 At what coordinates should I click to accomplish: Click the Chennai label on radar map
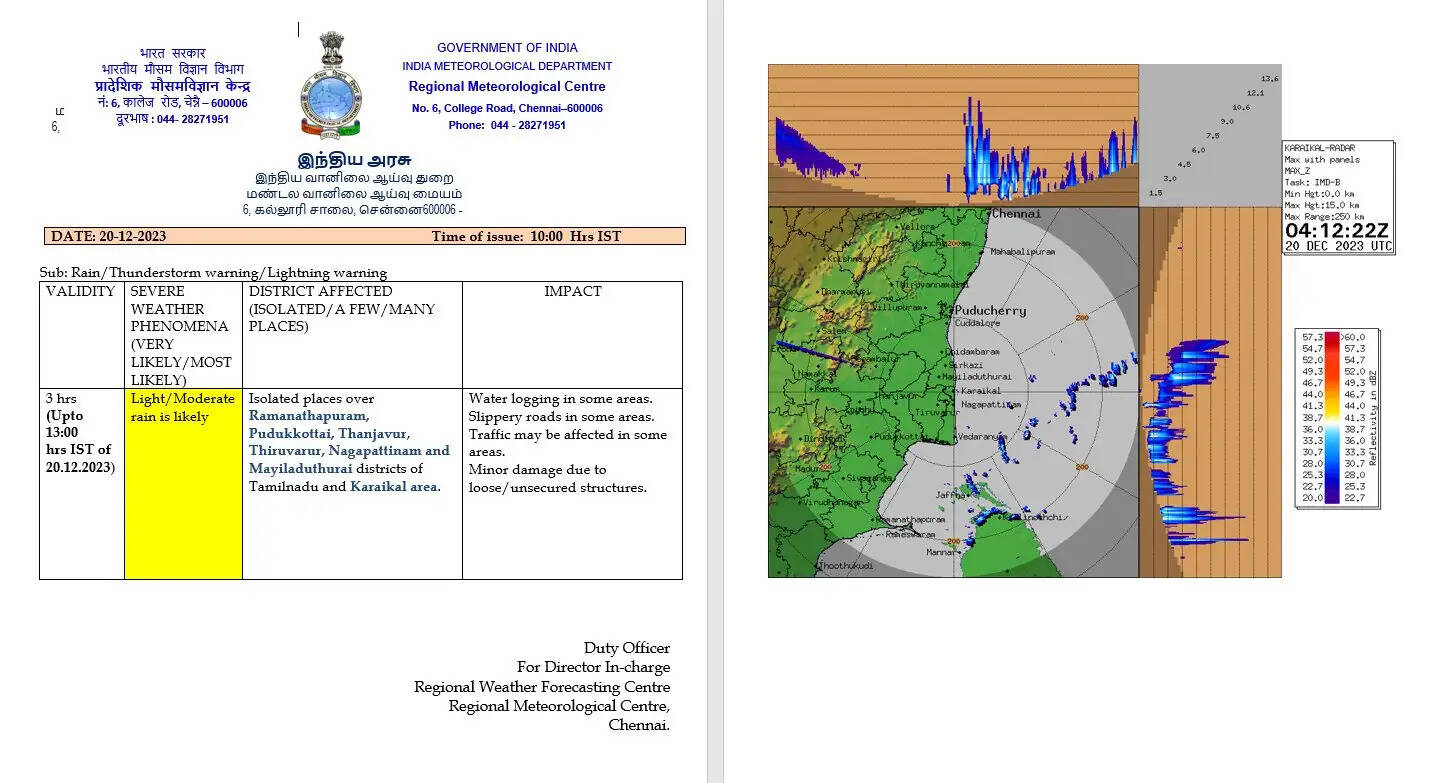1016,214
